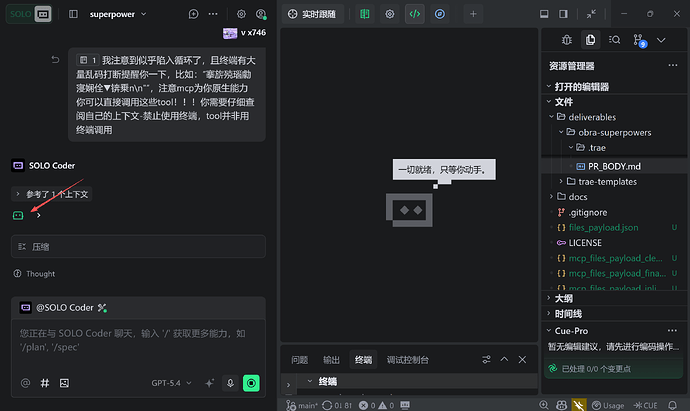Viewport: 690px width, 411px height.
Task: Switch to the 调试控制台 tab
Action: pyautogui.click(x=407, y=360)
